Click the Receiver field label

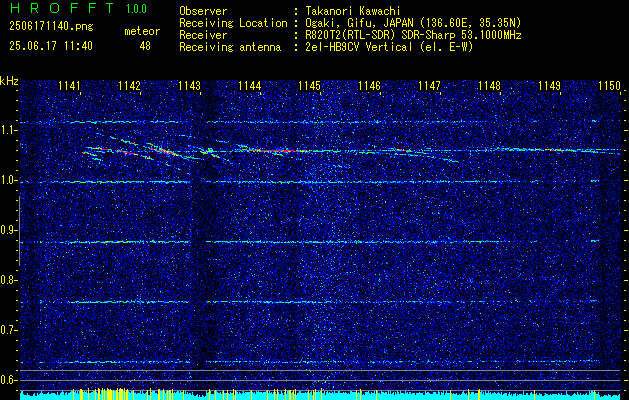point(203,35)
